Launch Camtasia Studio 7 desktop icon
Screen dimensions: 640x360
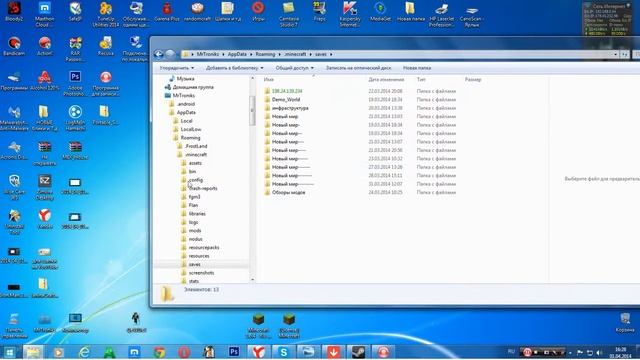tap(289, 14)
